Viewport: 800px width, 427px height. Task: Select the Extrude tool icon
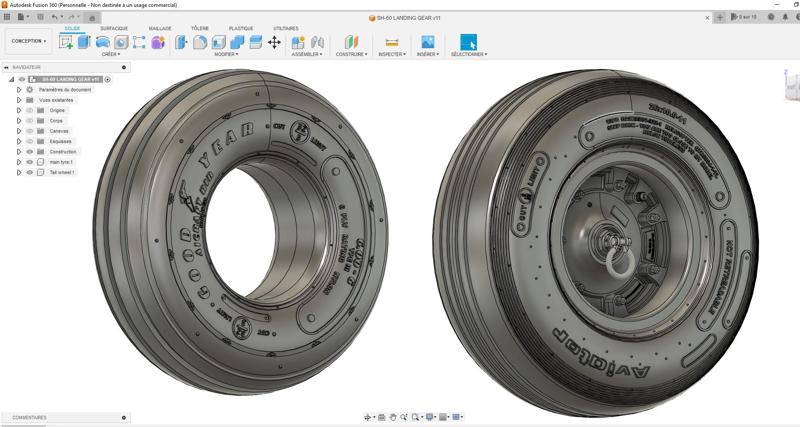pyautogui.click(x=84, y=42)
